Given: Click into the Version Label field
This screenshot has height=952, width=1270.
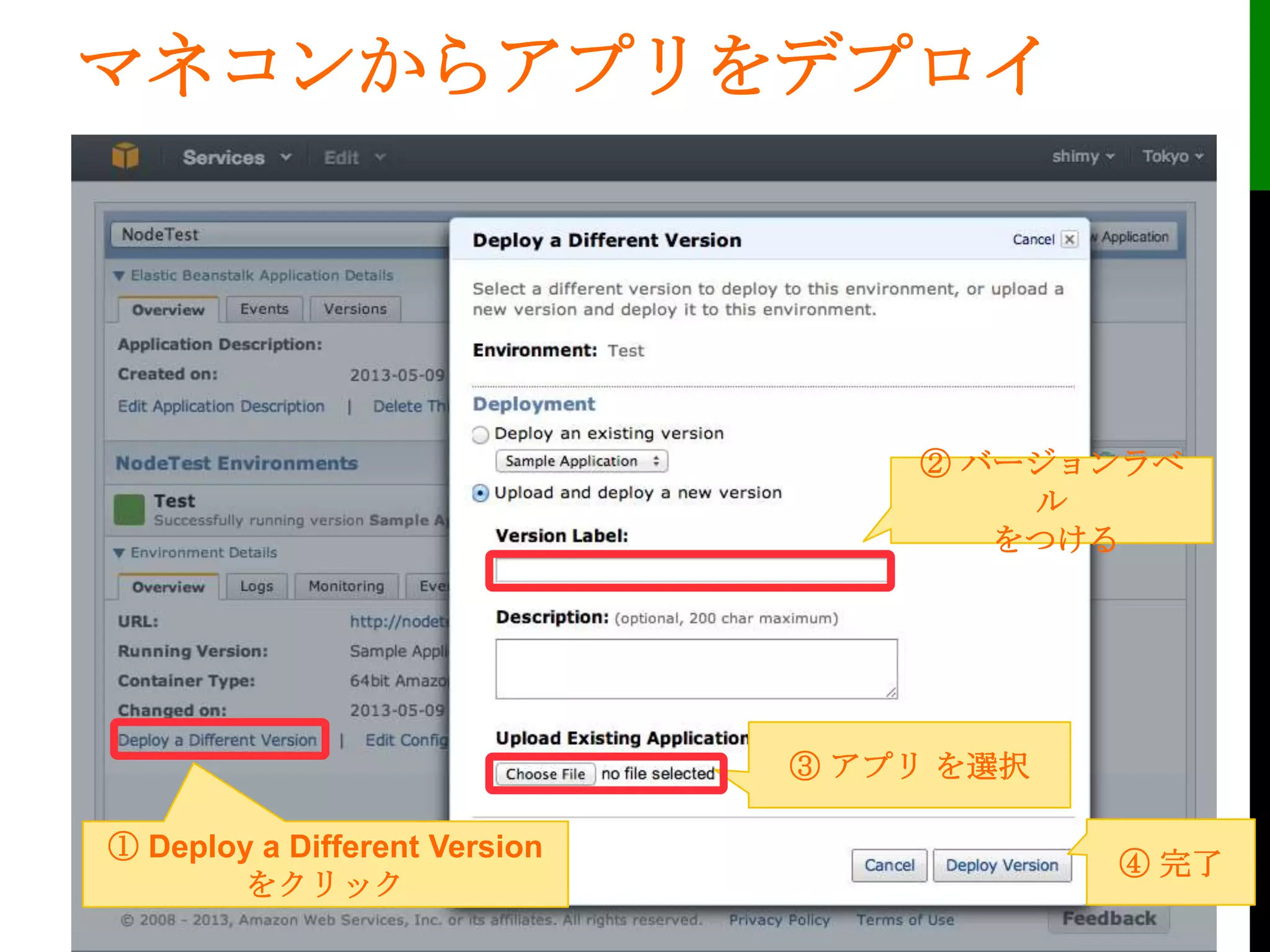Looking at the screenshot, I should (690, 570).
